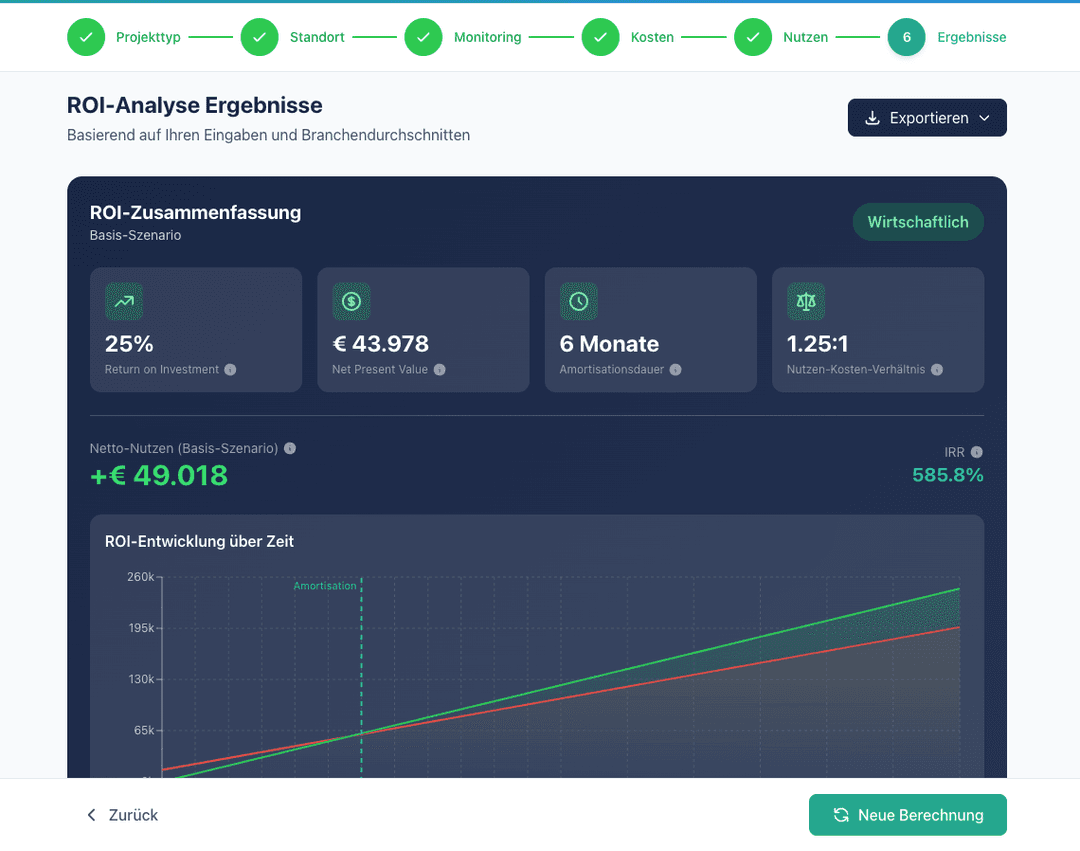1080x851 pixels.
Task: Click info icon beside Nutzen-Kosten-Verhältnis
Action: (936, 370)
